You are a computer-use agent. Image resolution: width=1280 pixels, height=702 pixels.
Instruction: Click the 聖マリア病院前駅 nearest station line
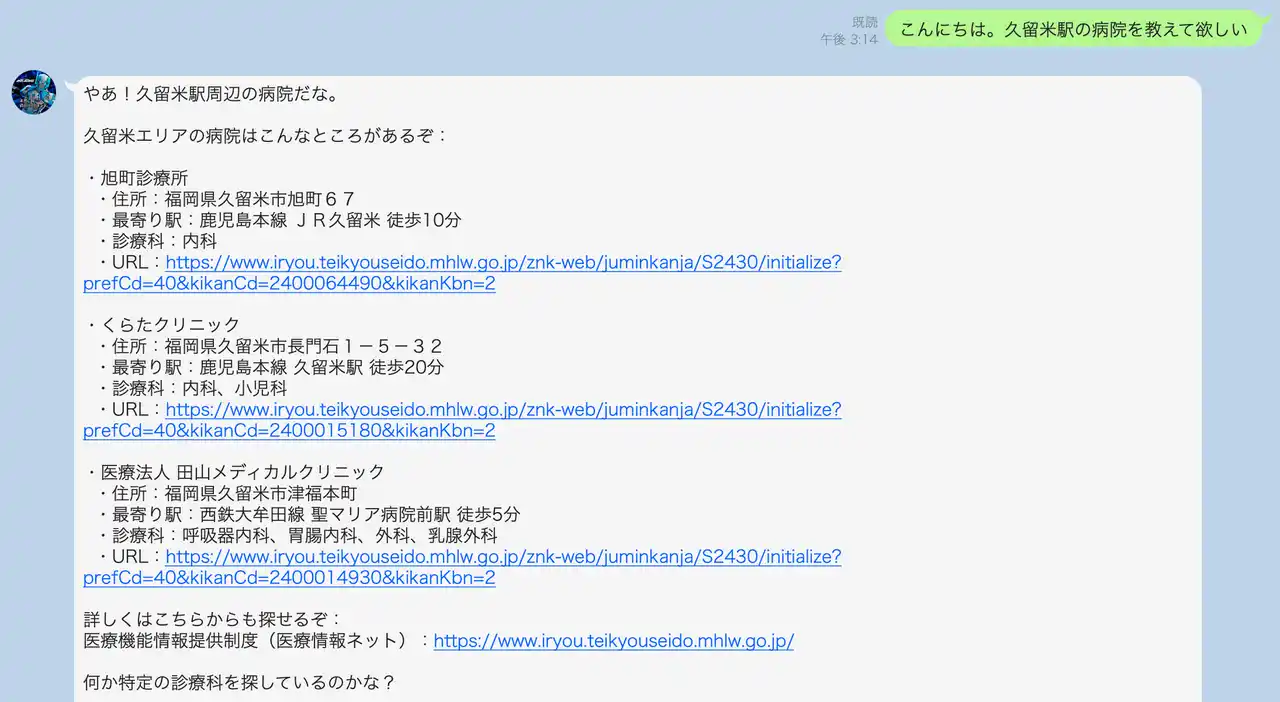(x=315, y=515)
